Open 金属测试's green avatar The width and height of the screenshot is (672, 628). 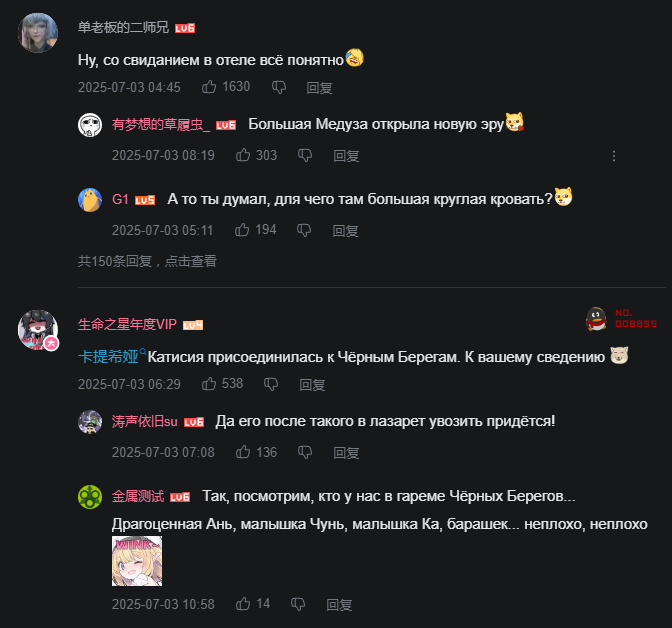pyautogui.click(x=90, y=497)
